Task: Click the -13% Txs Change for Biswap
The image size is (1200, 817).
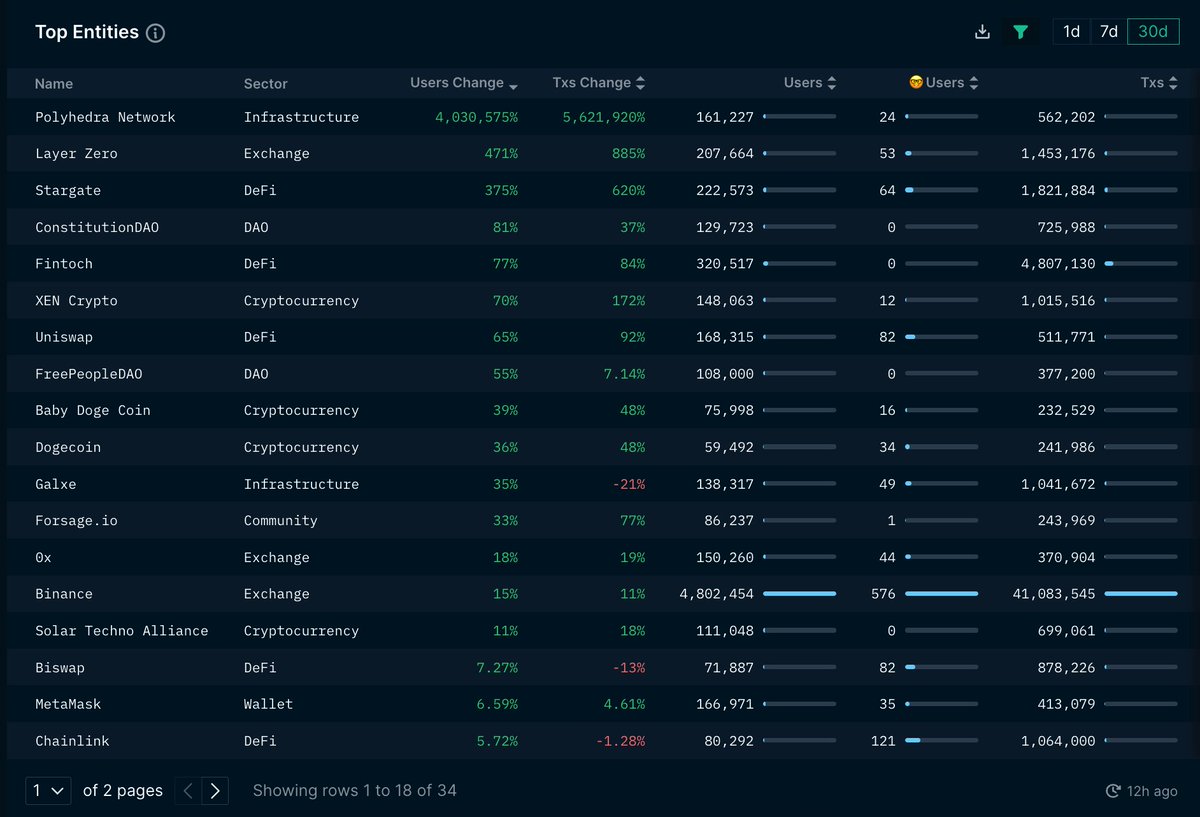Action: [629, 667]
